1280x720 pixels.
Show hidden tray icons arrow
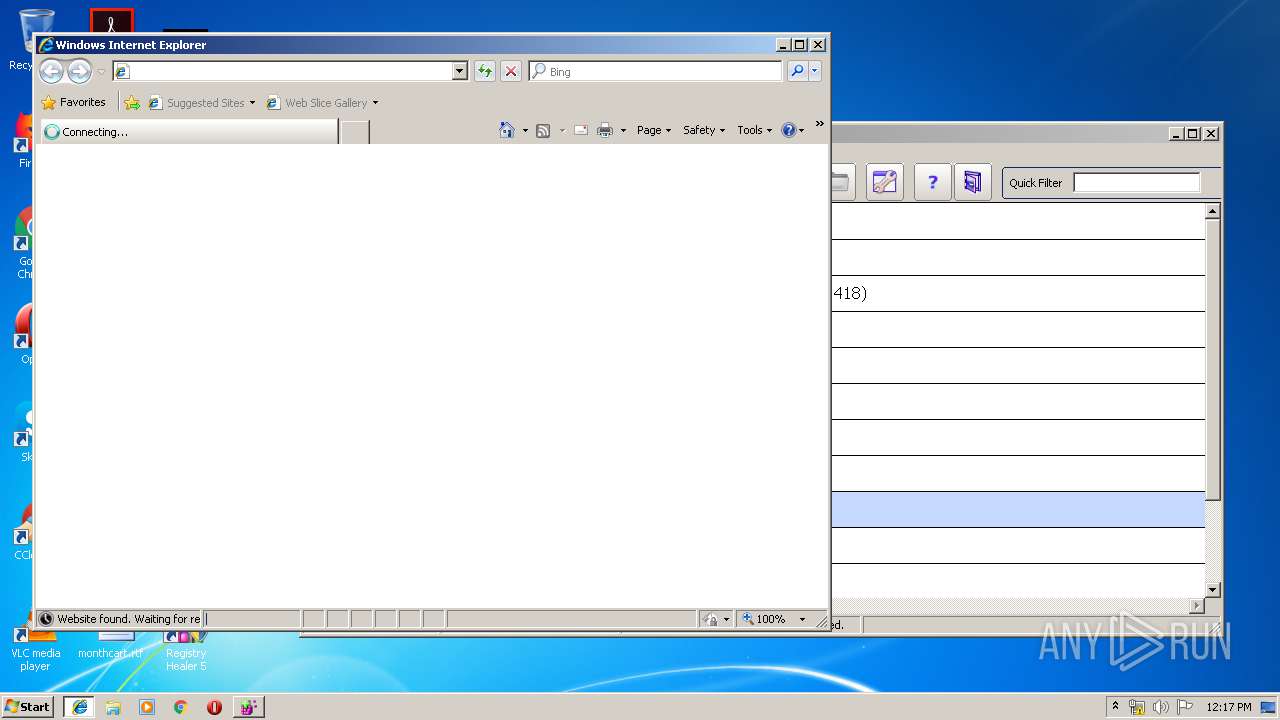[x=1115, y=706]
